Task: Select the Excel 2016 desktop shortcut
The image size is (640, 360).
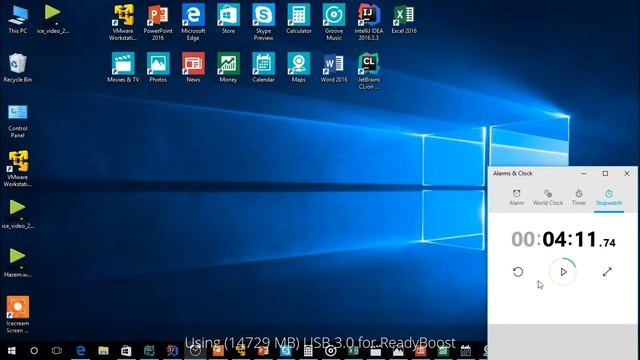Action: [x=404, y=20]
